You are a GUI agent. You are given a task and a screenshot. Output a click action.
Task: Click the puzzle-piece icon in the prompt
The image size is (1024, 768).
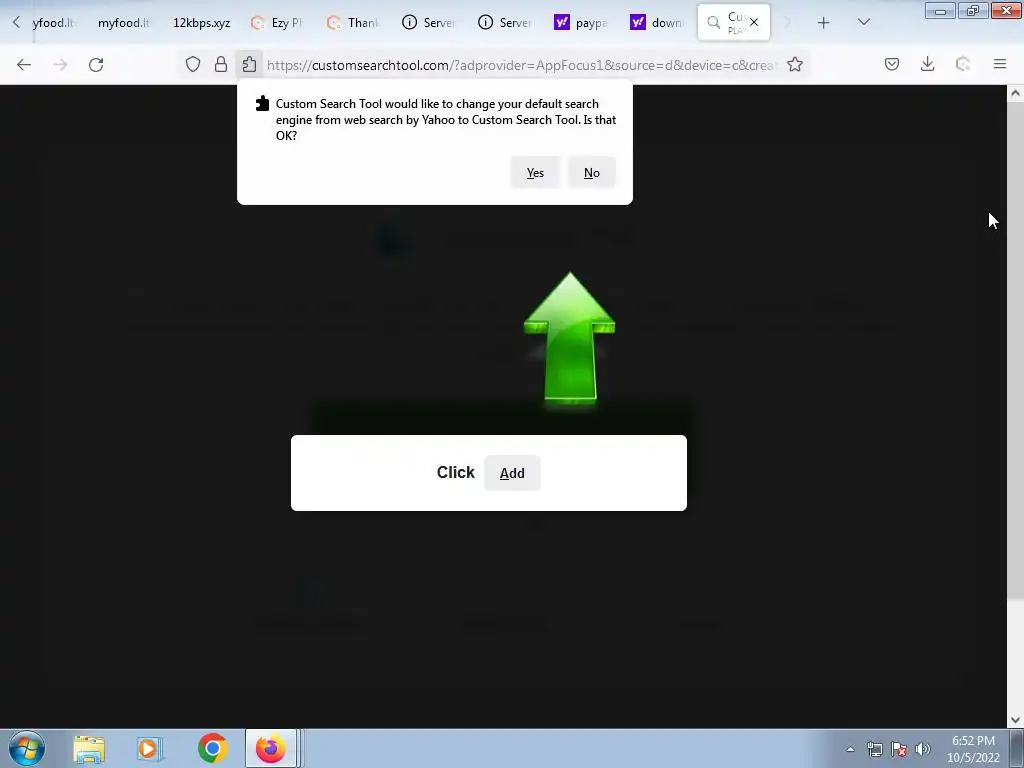pyautogui.click(x=262, y=104)
